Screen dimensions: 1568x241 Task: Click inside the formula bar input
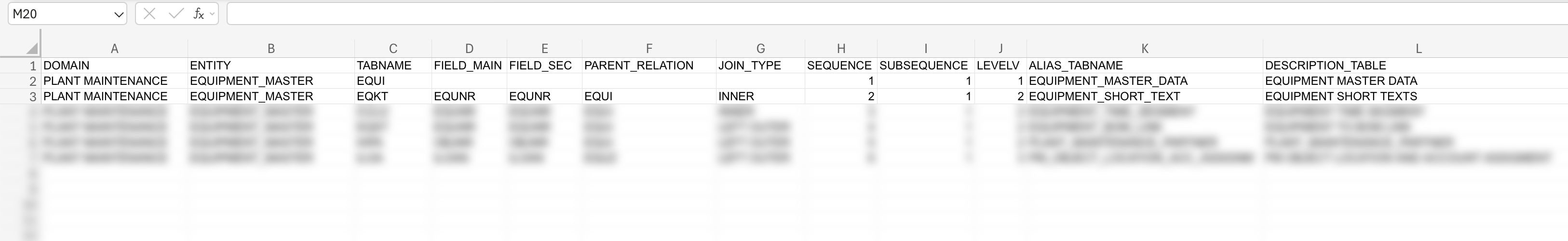coord(852,14)
